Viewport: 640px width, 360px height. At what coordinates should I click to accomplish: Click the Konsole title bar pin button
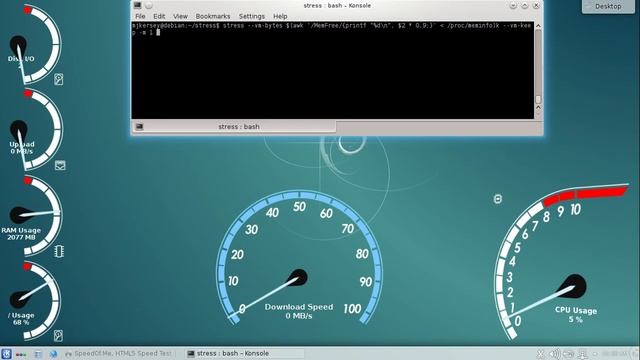tap(149, 5)
